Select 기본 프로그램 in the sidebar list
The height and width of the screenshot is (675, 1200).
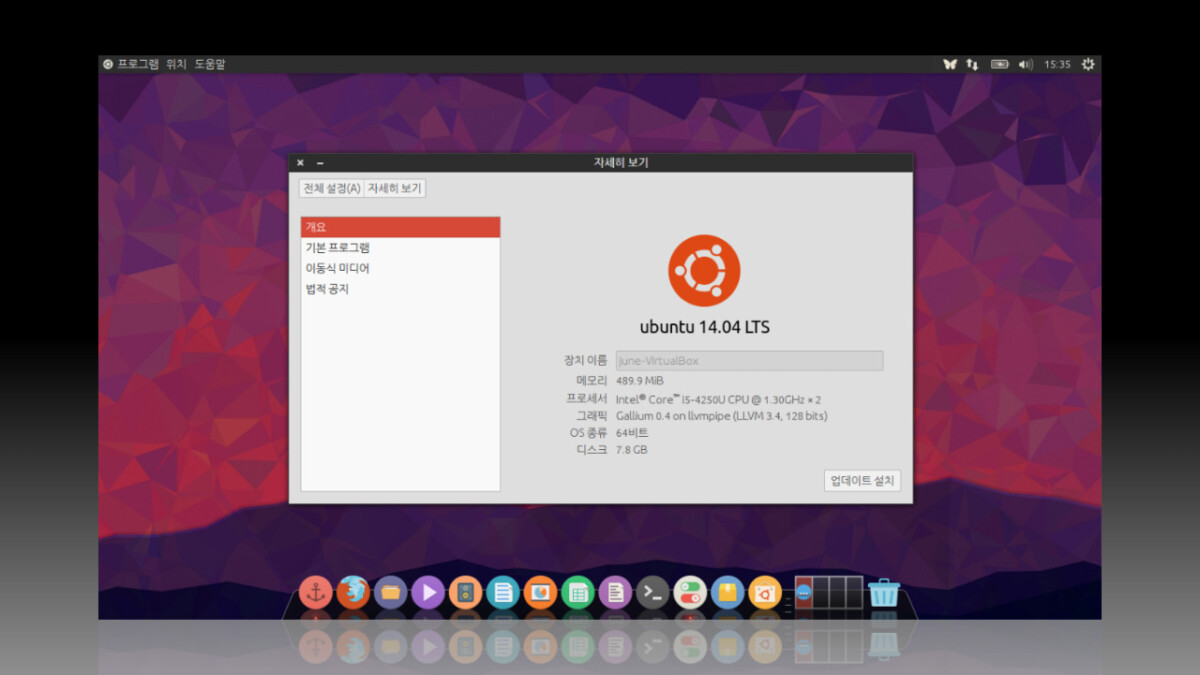coord(400,248)
